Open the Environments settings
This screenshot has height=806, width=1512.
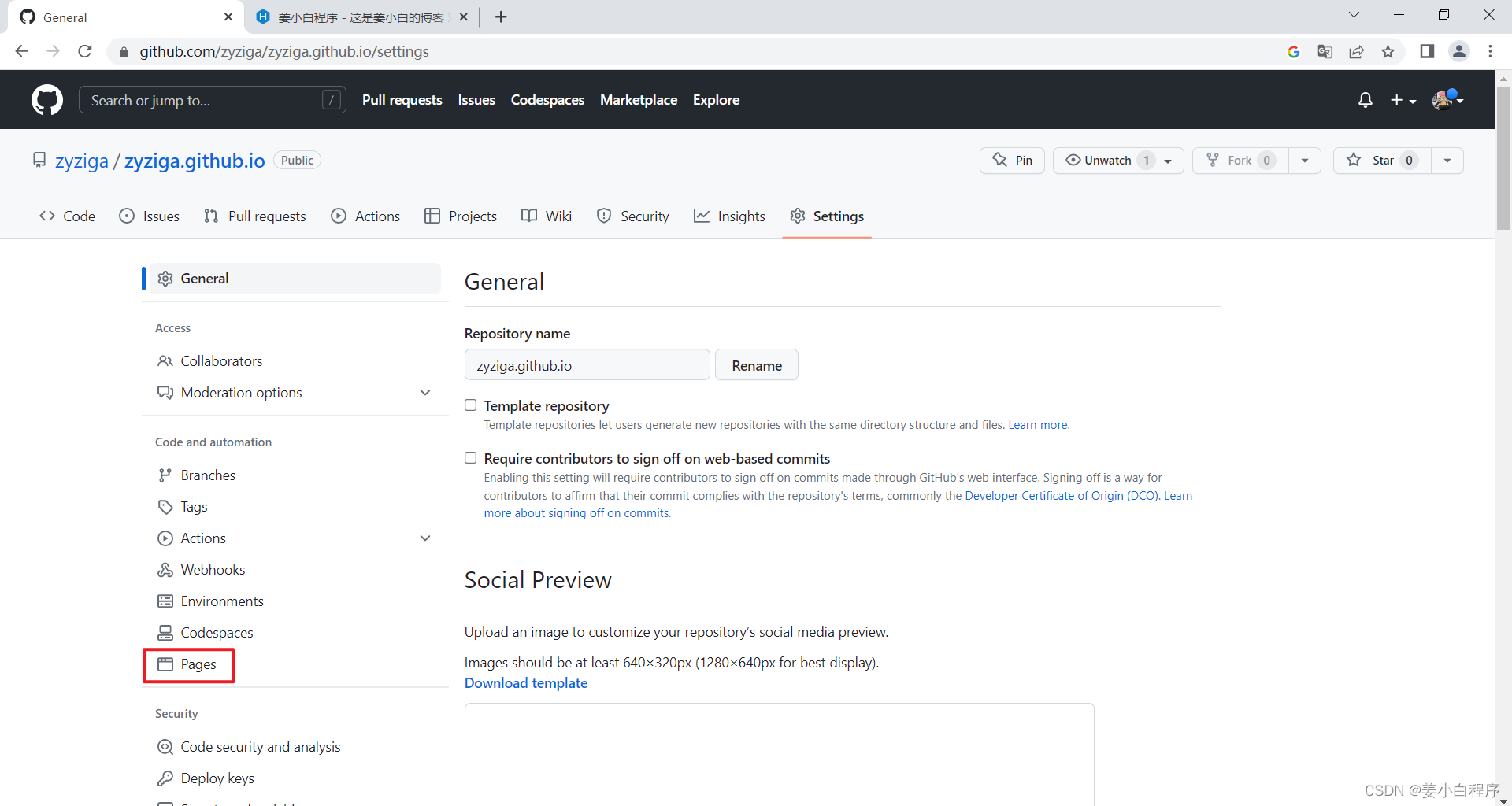(x=222, y=601)
